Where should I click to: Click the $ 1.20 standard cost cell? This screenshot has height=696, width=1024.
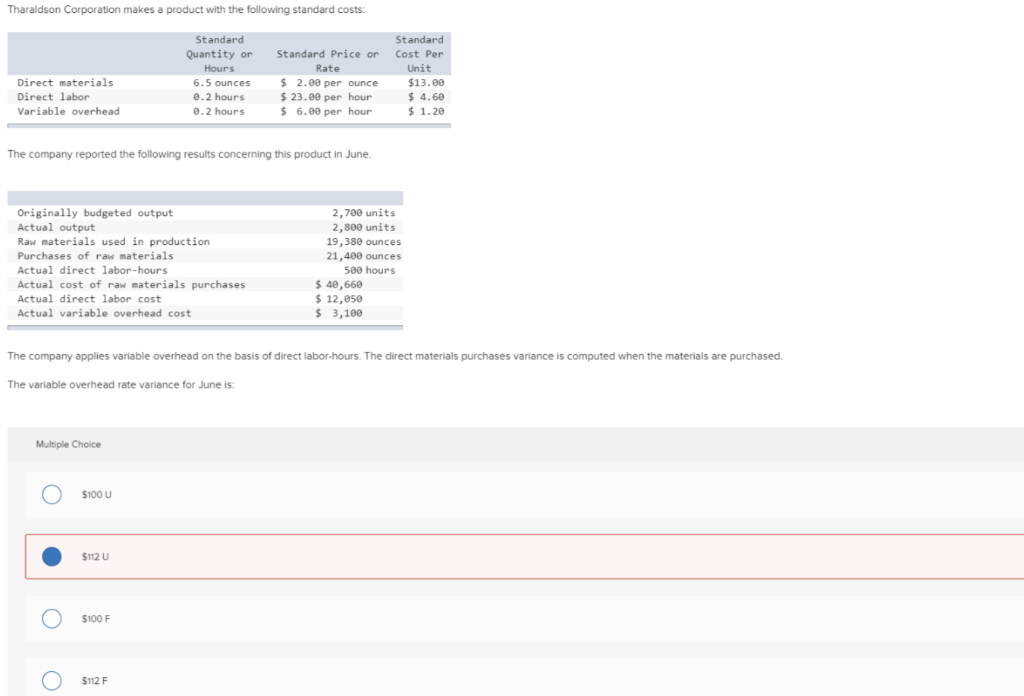click(x=426, y=111)
